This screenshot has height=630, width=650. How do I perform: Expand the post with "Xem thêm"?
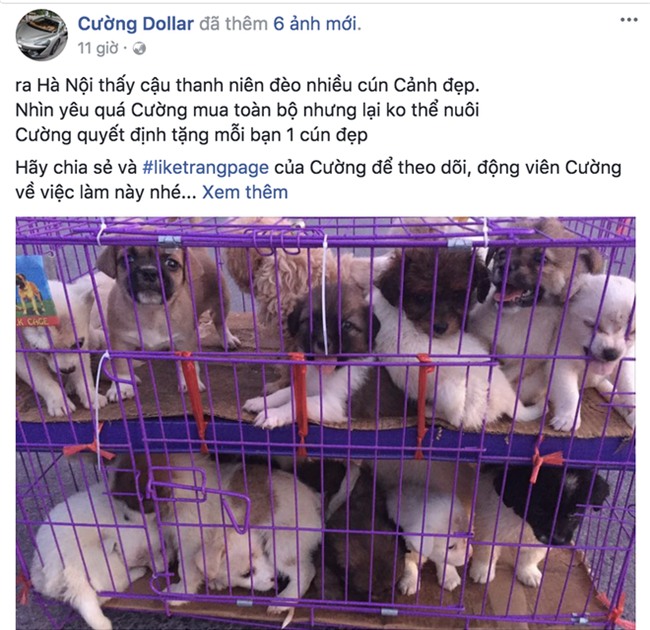(245, 192)
